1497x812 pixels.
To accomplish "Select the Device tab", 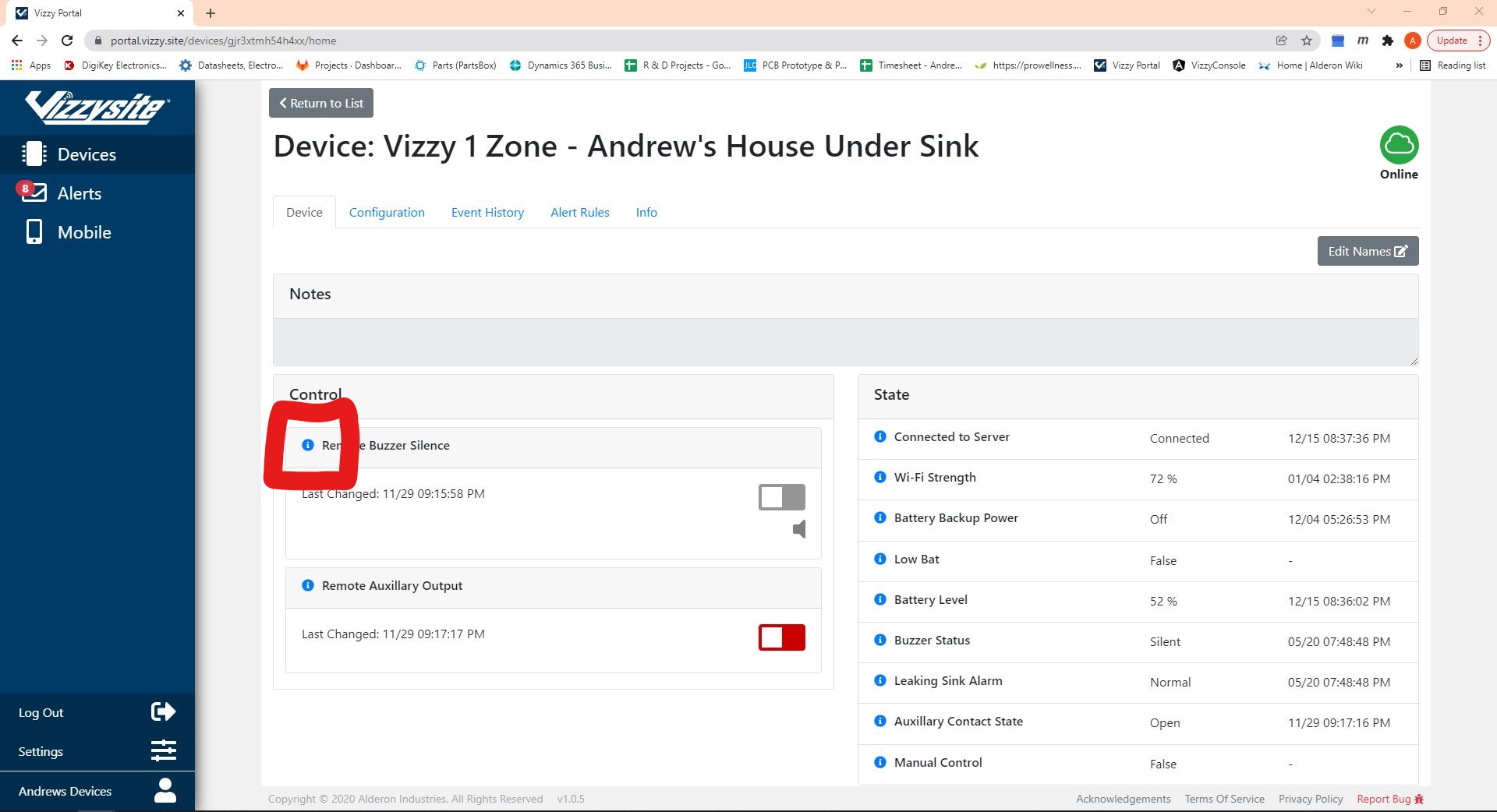I will coord(304,212).
